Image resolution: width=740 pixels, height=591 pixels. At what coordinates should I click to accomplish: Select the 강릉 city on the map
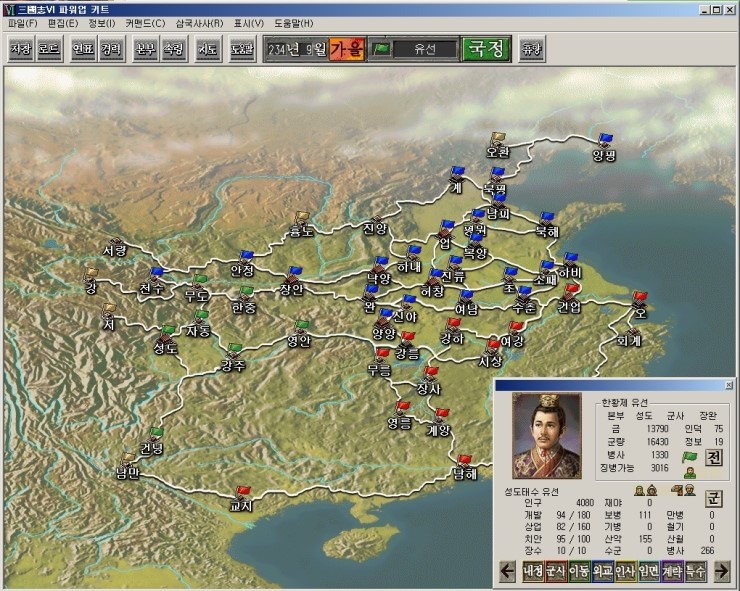point(406,346)
